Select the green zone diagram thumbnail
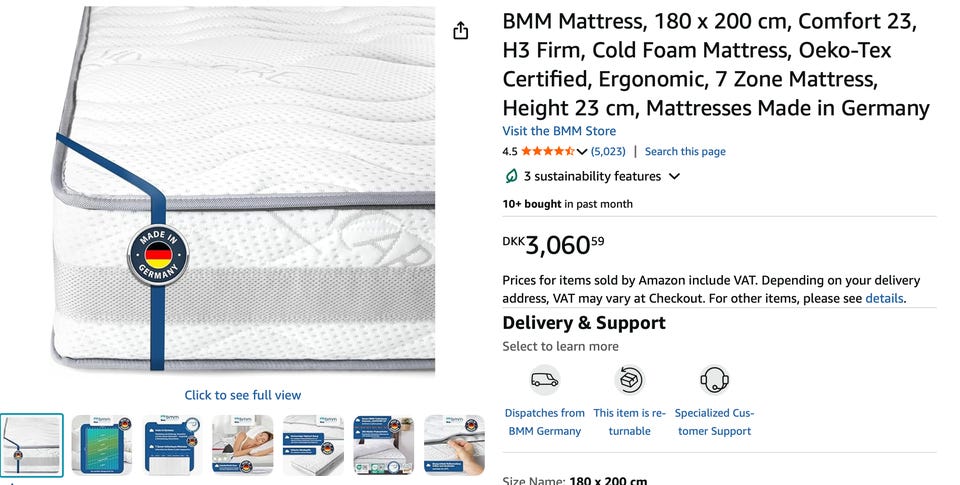Viewport: 960px width, 485px height. (102, 445)
